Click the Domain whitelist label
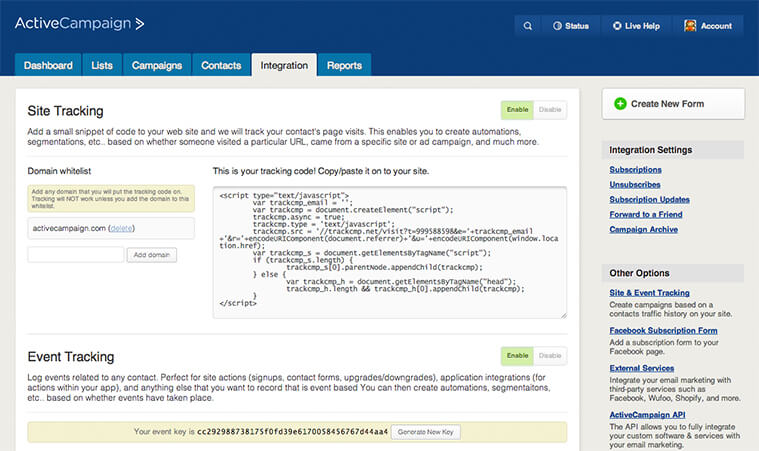 pos(59,171)
